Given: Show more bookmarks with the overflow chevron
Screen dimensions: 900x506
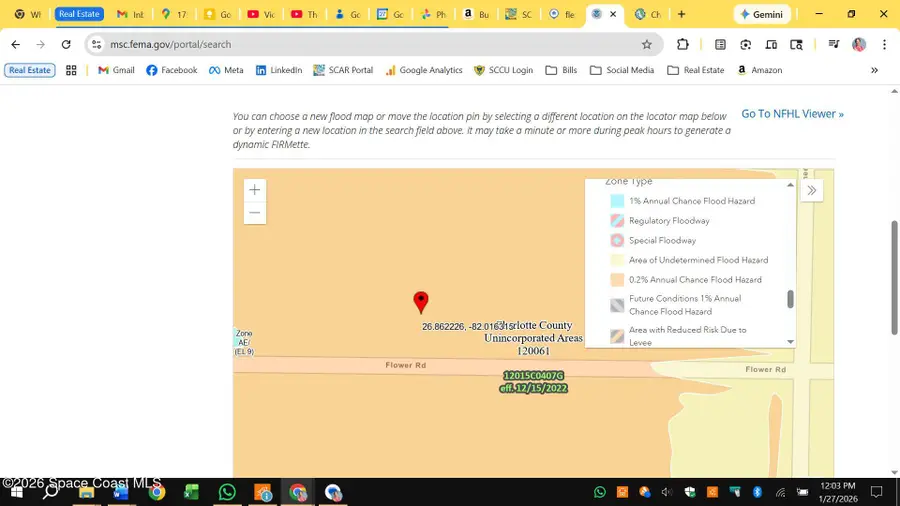Looking at the screenshot, I should point(874,70).
